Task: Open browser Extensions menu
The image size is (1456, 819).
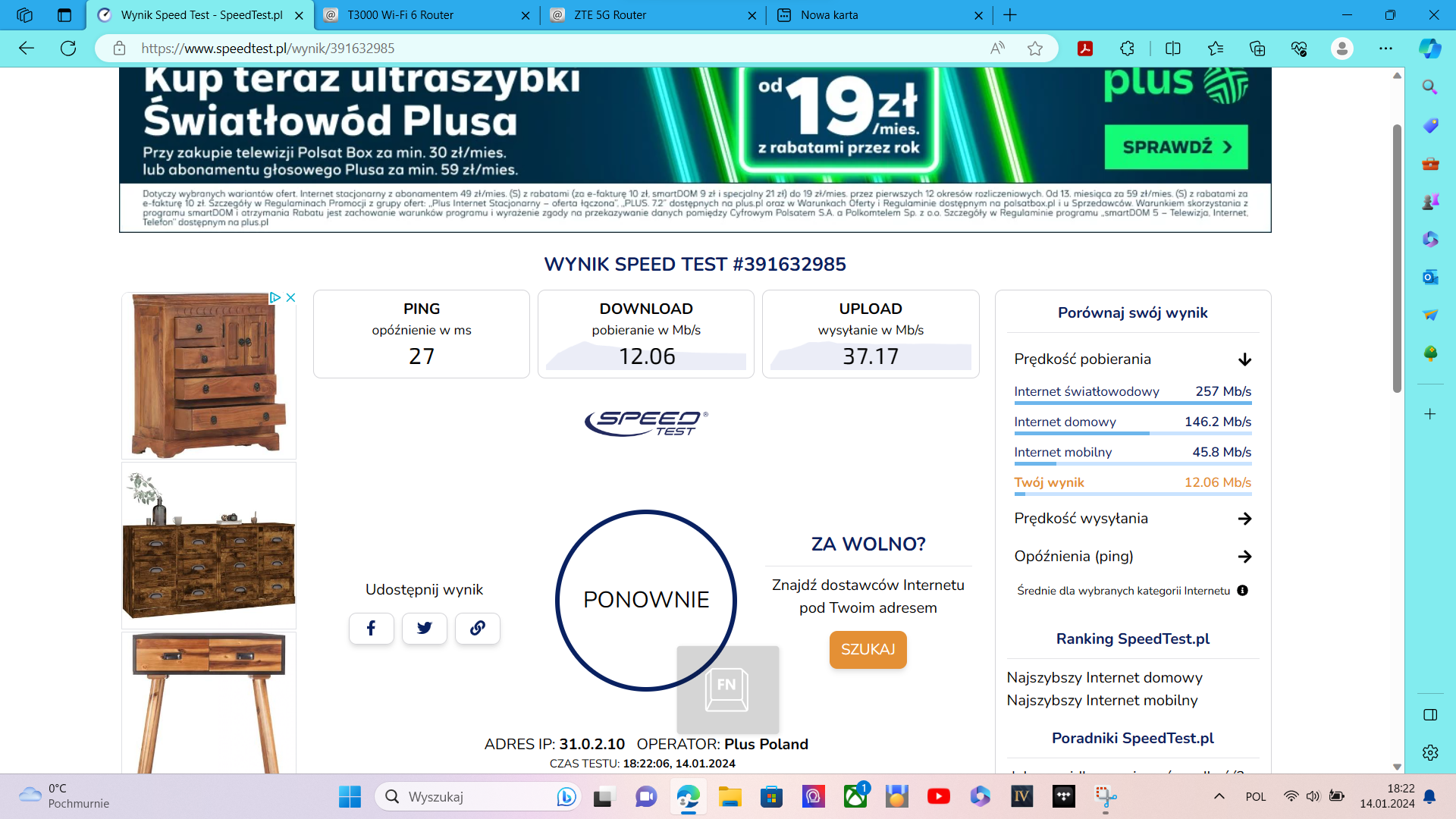Action: 1127,49
